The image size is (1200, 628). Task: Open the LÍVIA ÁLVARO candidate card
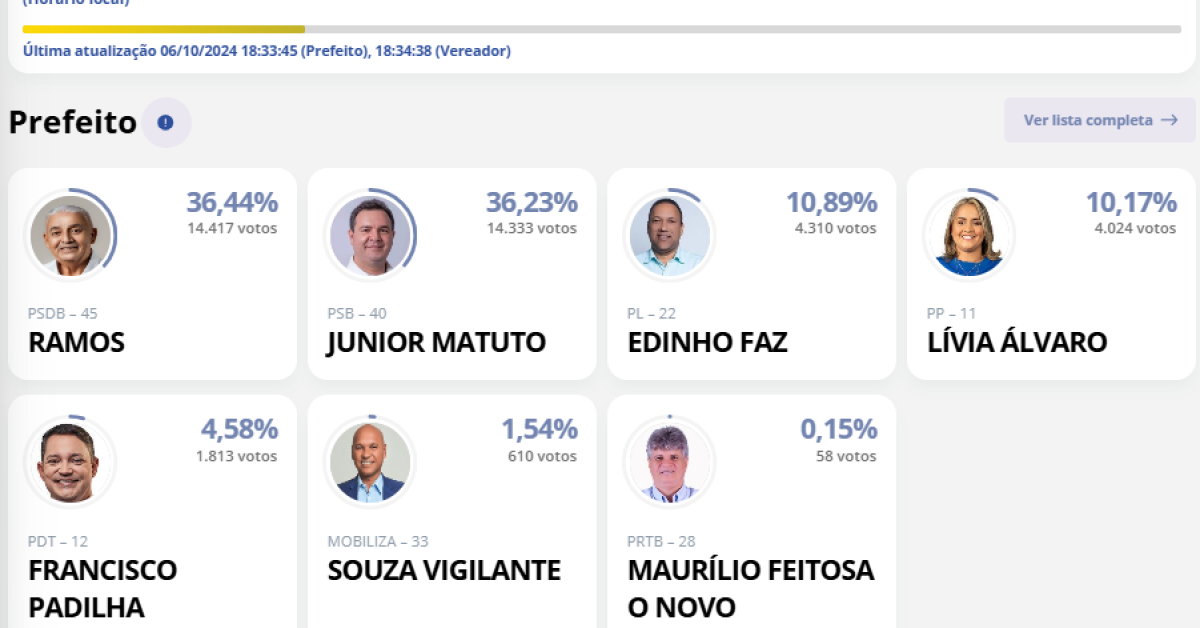pos(1050,300)
